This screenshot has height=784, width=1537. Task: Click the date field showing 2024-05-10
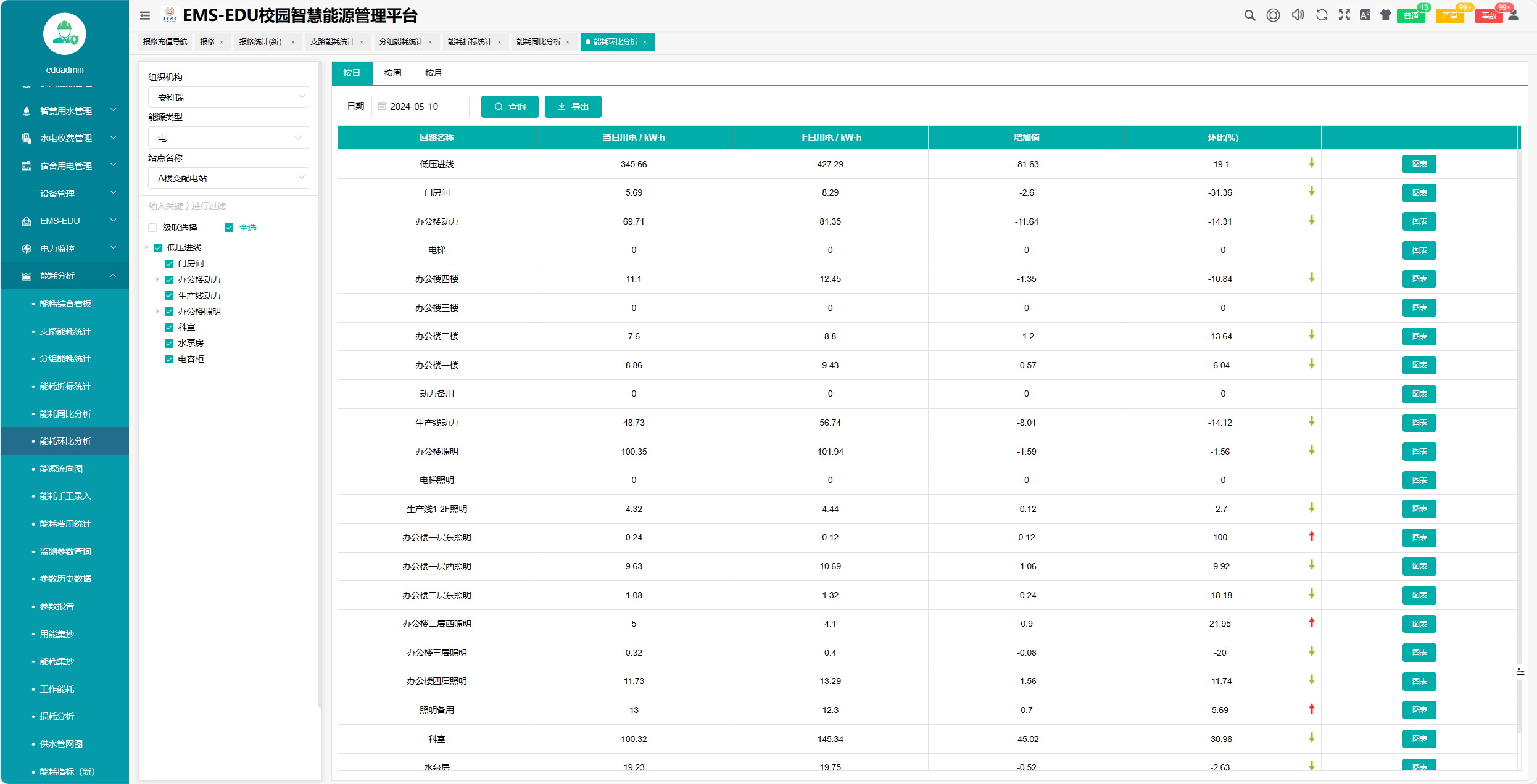(x=421, y=107)
